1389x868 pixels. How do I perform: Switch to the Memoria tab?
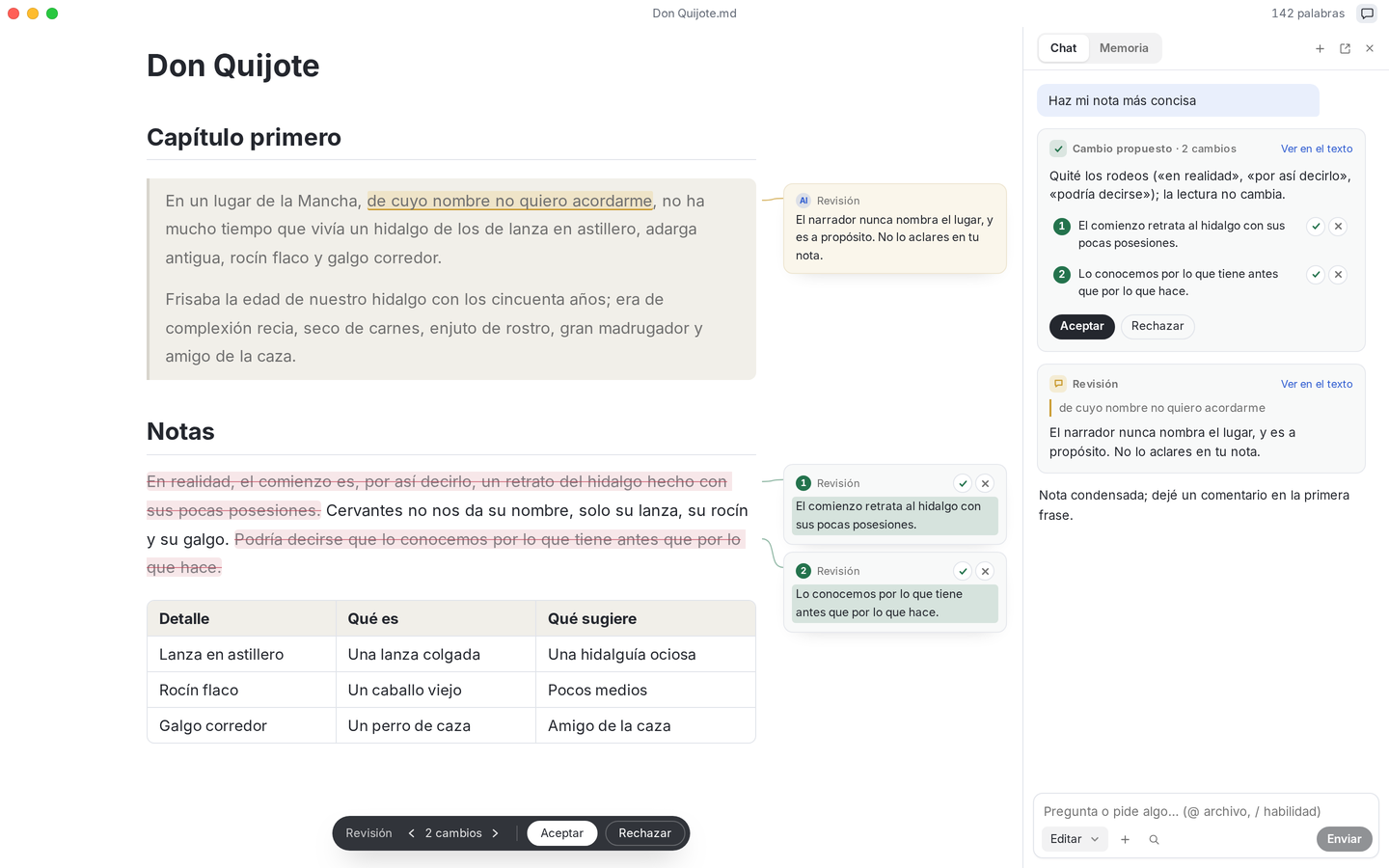click(1124, 48)
